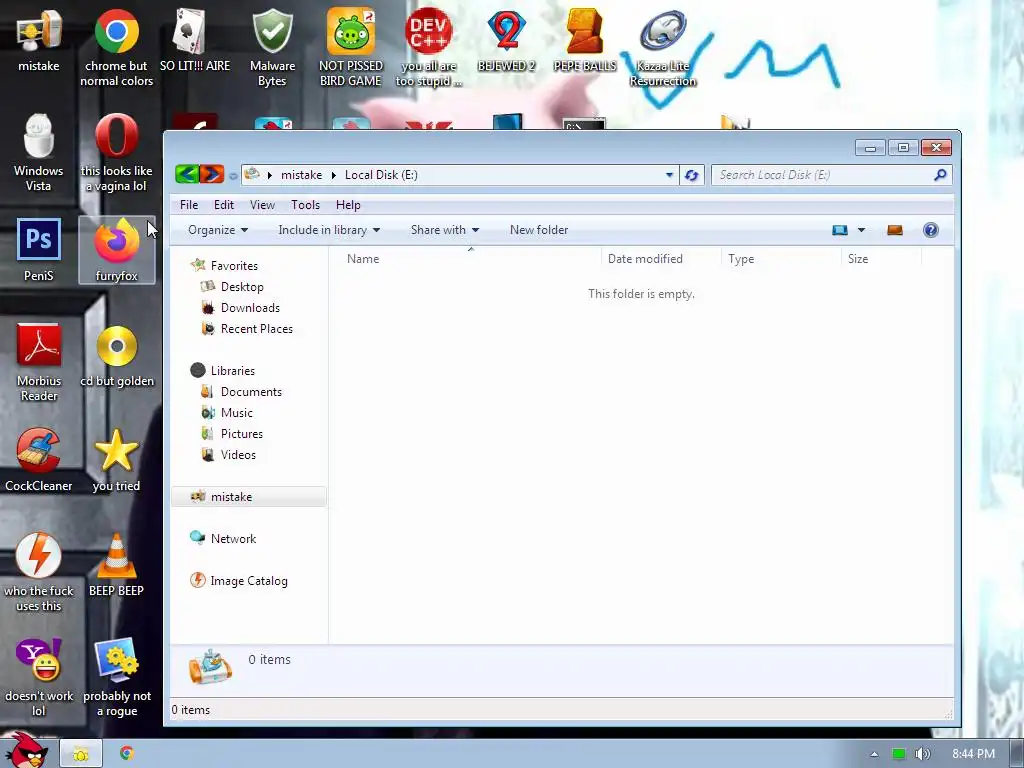Open the mistake computer desktop icon
The image size is (1024, 768).
pyautogui.click(x=39, y=40)
